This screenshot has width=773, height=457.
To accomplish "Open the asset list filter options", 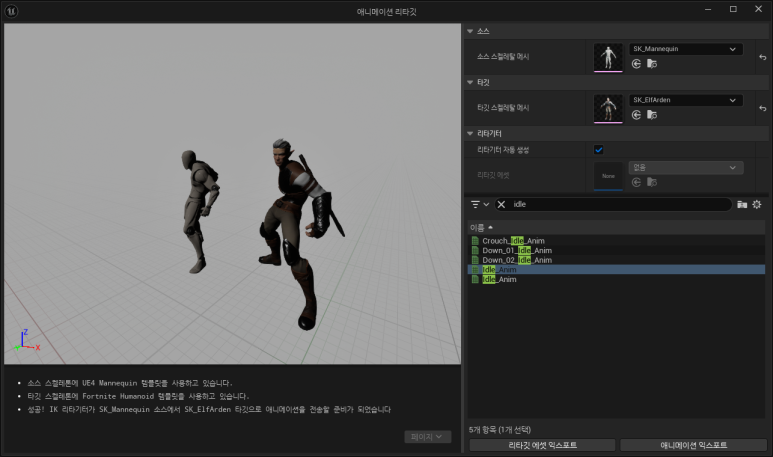I will pos(479,204).
